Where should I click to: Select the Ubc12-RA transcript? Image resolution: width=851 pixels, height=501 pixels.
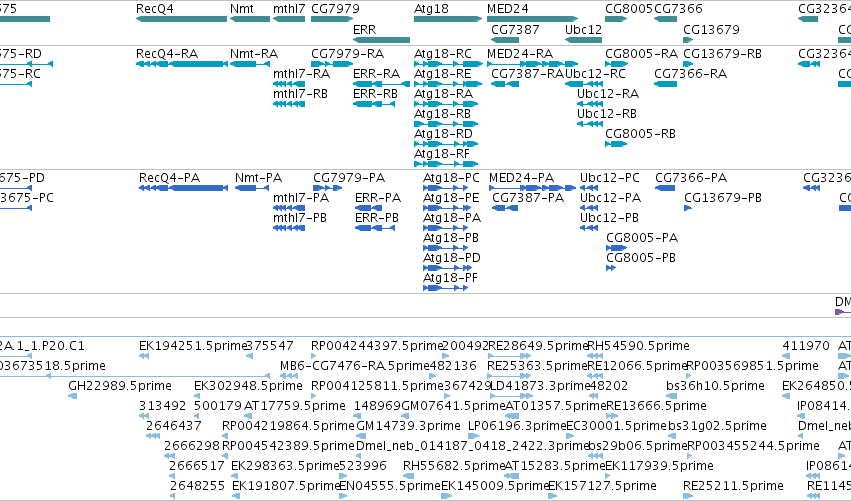click(x=590, y=104)
